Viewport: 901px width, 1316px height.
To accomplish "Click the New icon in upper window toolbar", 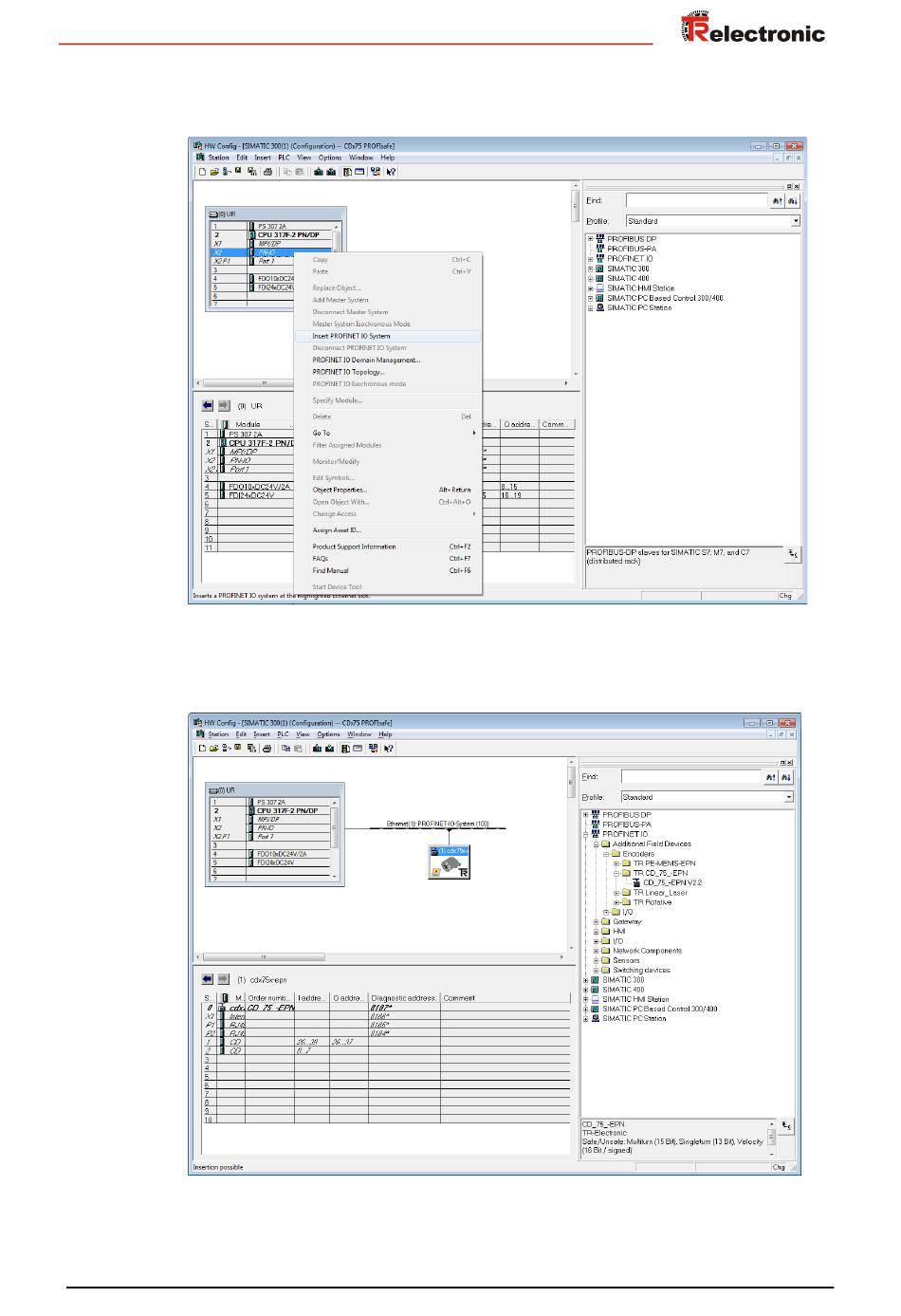I will pyautogui.click(x=202, y=172).
